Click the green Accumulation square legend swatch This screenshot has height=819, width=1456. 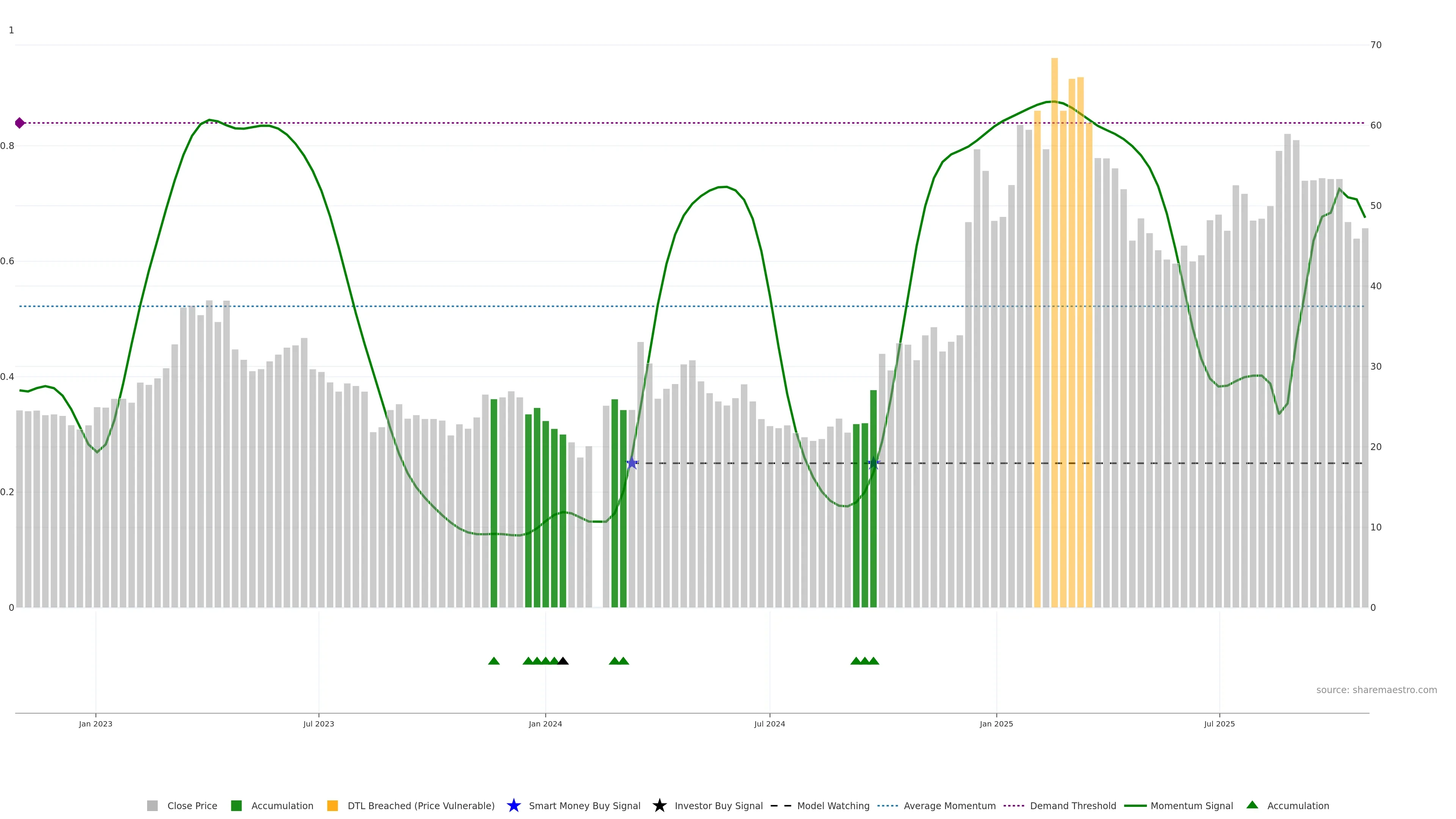[x=236, y=805]
